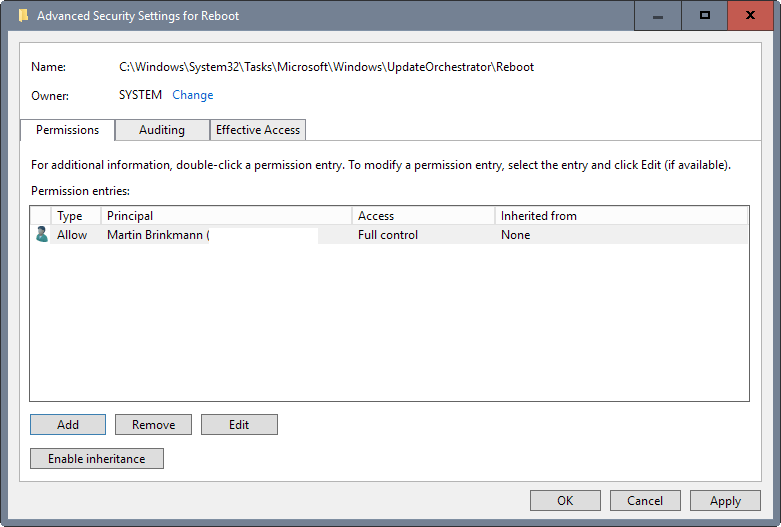This screenshot has height=527, width=781.
Task: Select the Martin Brinkmann permission entry
Action: [157, 235]
